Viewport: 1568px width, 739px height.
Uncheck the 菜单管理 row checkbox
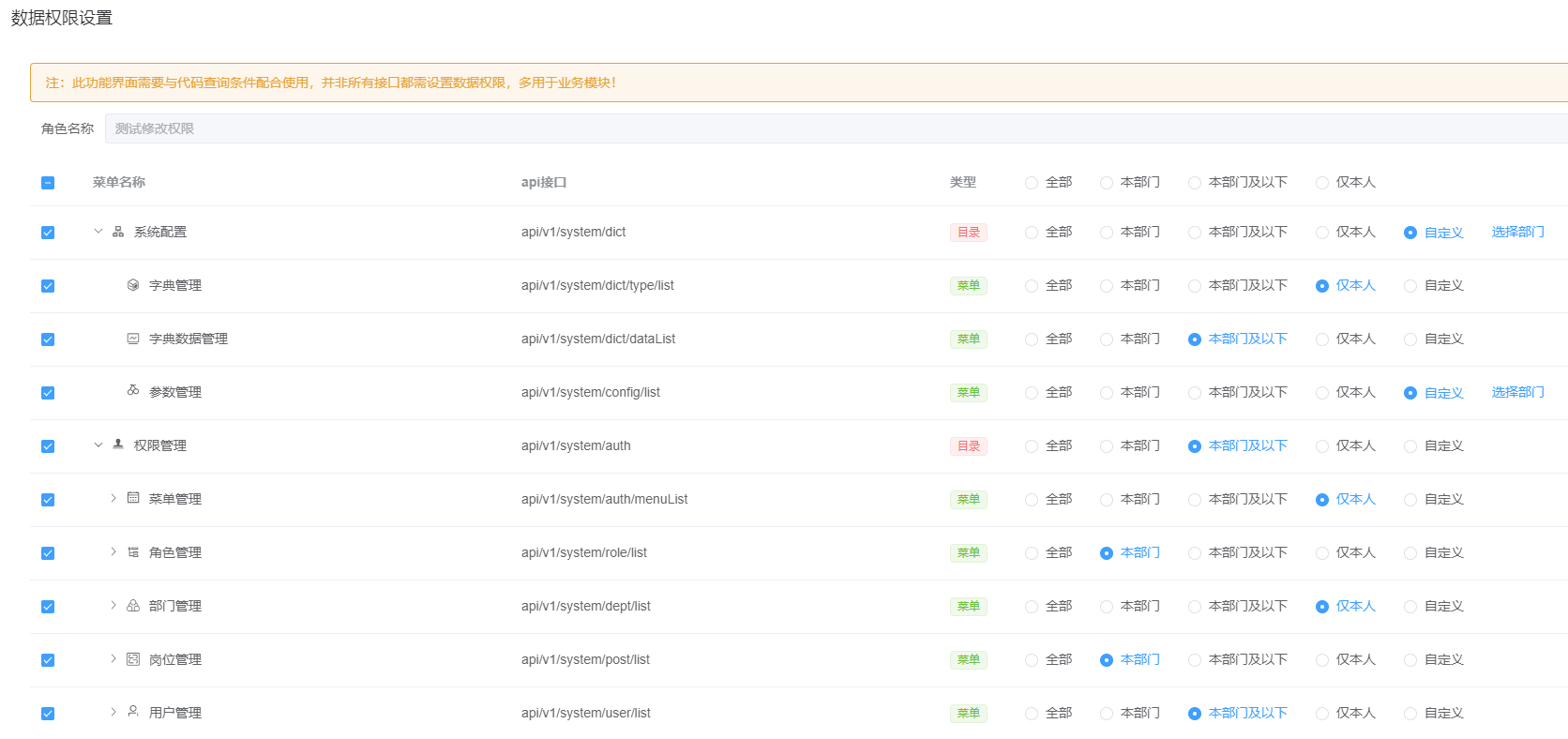click(48, 500)
